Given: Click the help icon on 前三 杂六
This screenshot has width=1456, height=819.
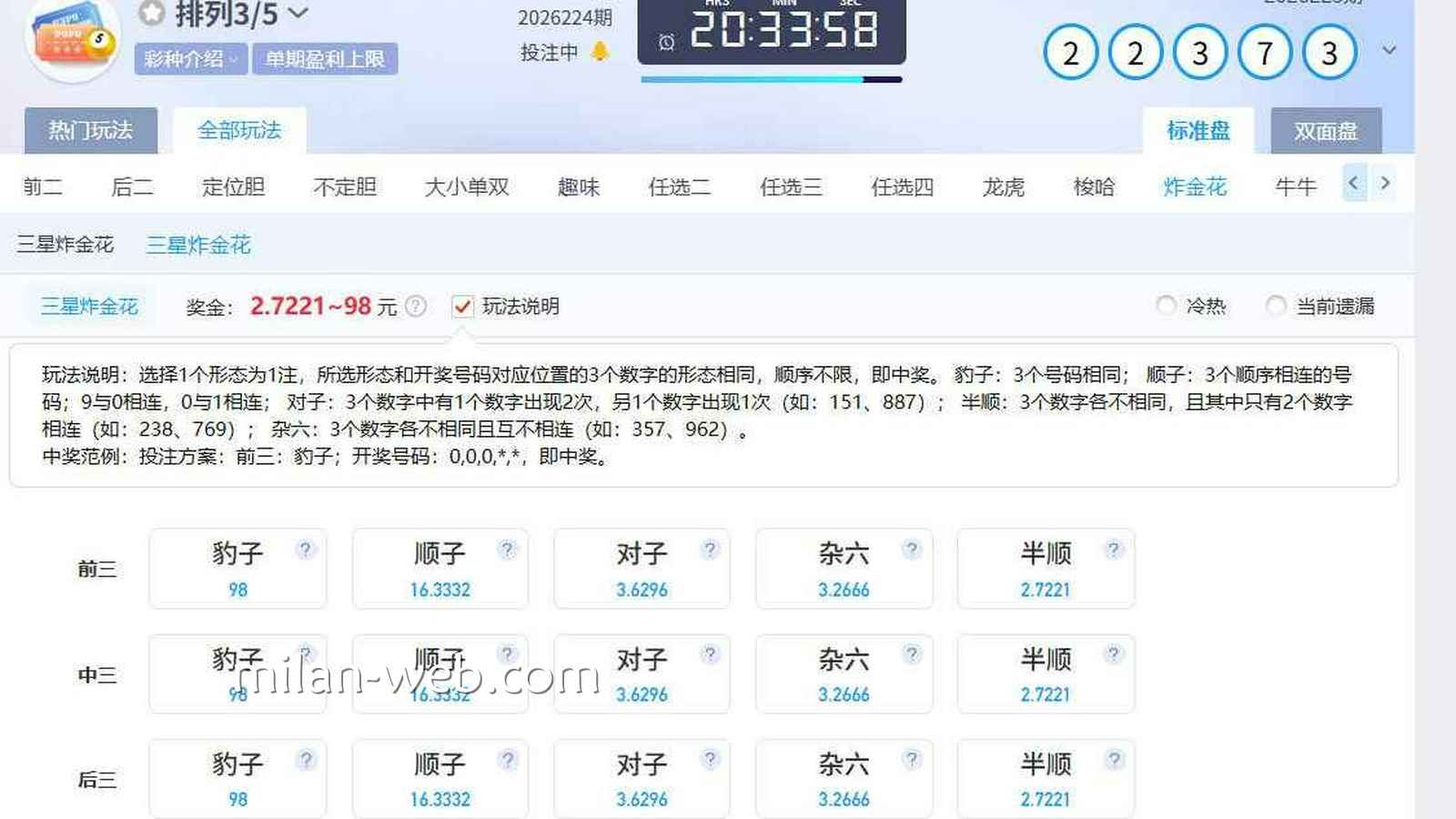Looking at the screenshot, I should click(912, 549).
